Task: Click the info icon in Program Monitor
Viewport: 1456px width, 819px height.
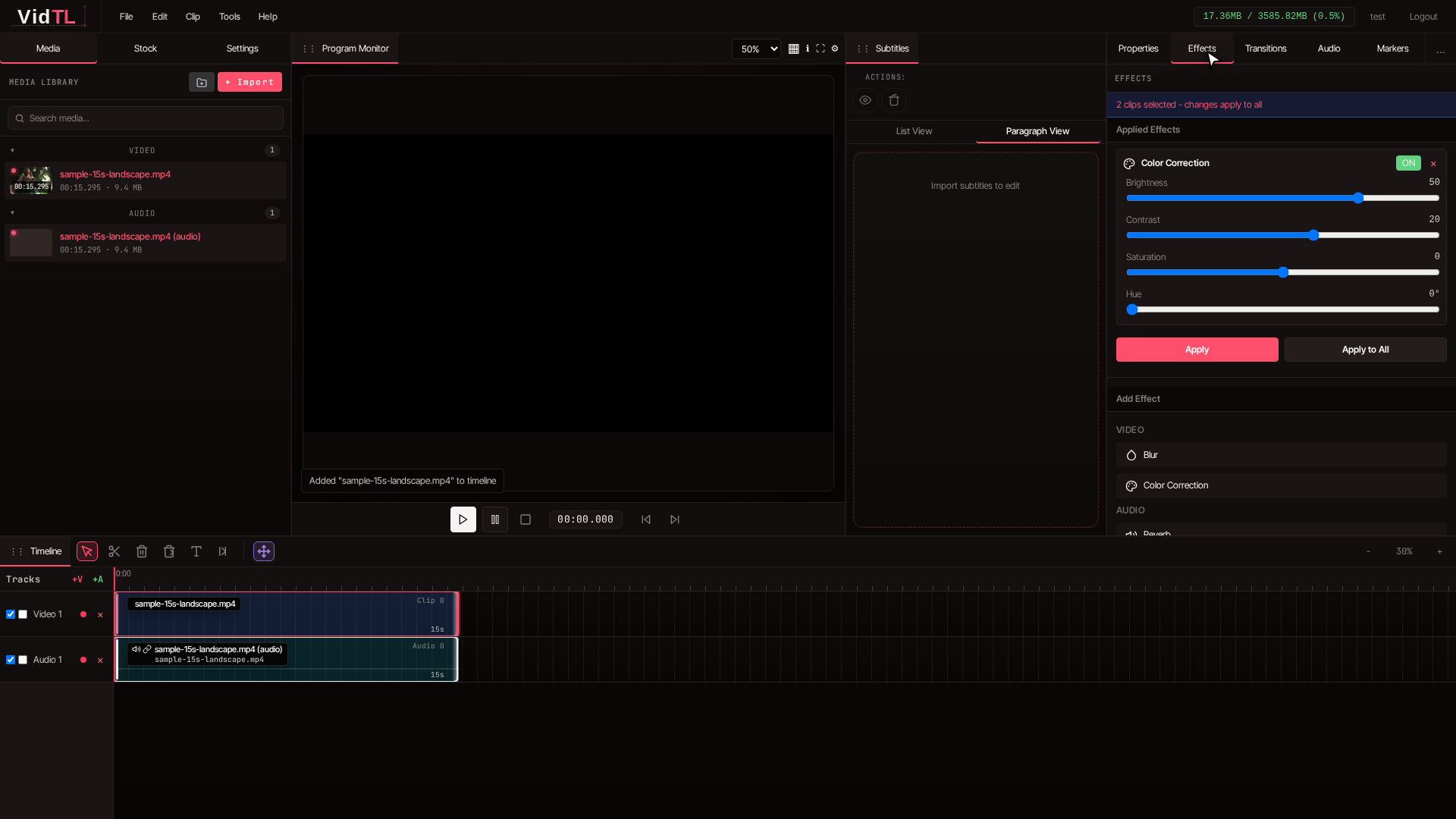Action: pyautogui.click(x=808, y=49)
